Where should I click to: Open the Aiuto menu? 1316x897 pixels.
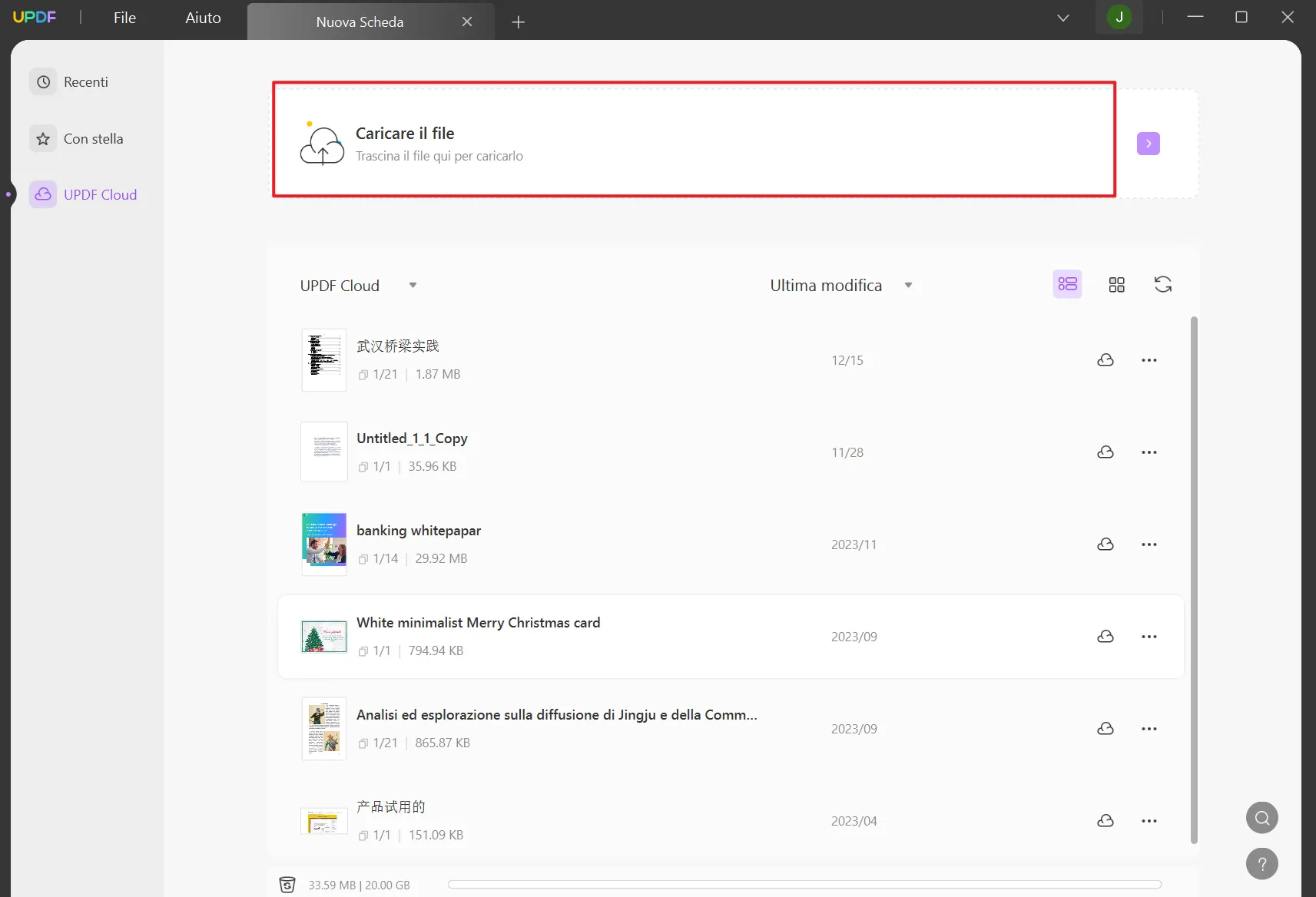tap(203, 18)
